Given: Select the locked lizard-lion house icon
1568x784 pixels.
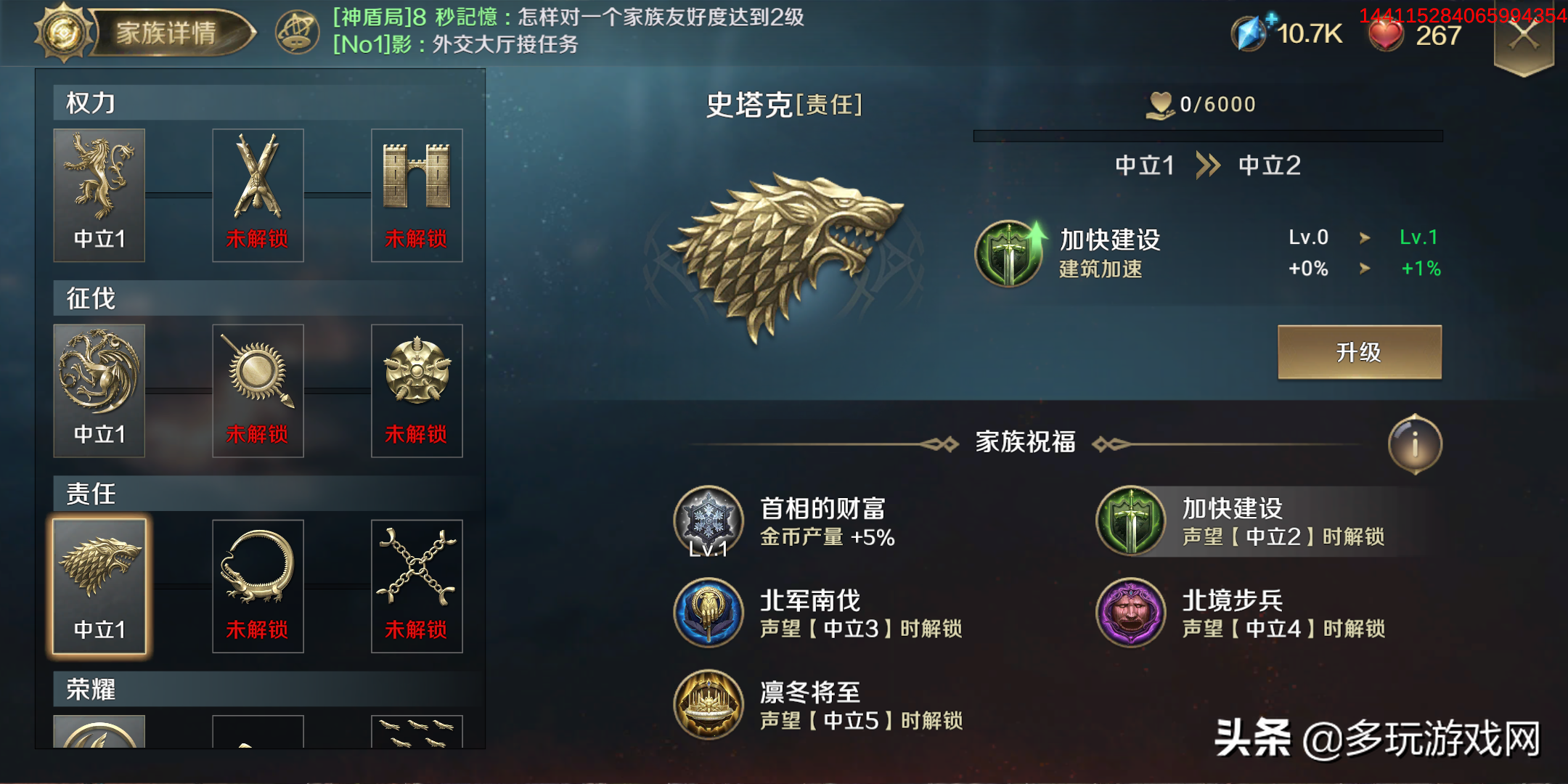Looking at the screenshot, I should coord(258,586).
